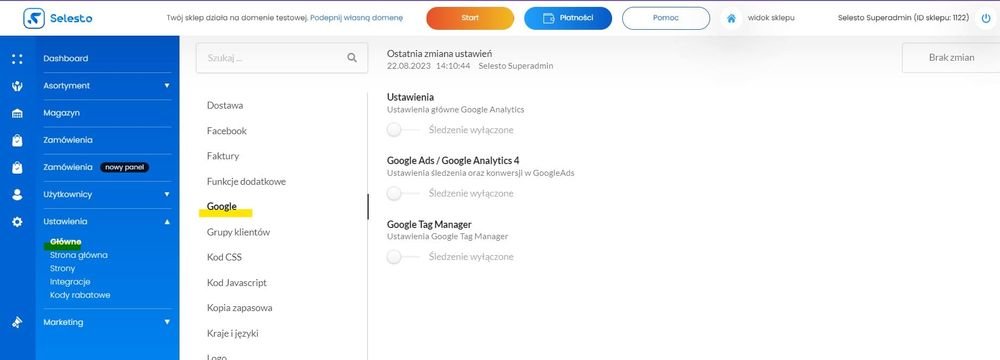Viewport: 1000px width, 360px height.
Task: Click the Płatności button
Action: (568, 19)
